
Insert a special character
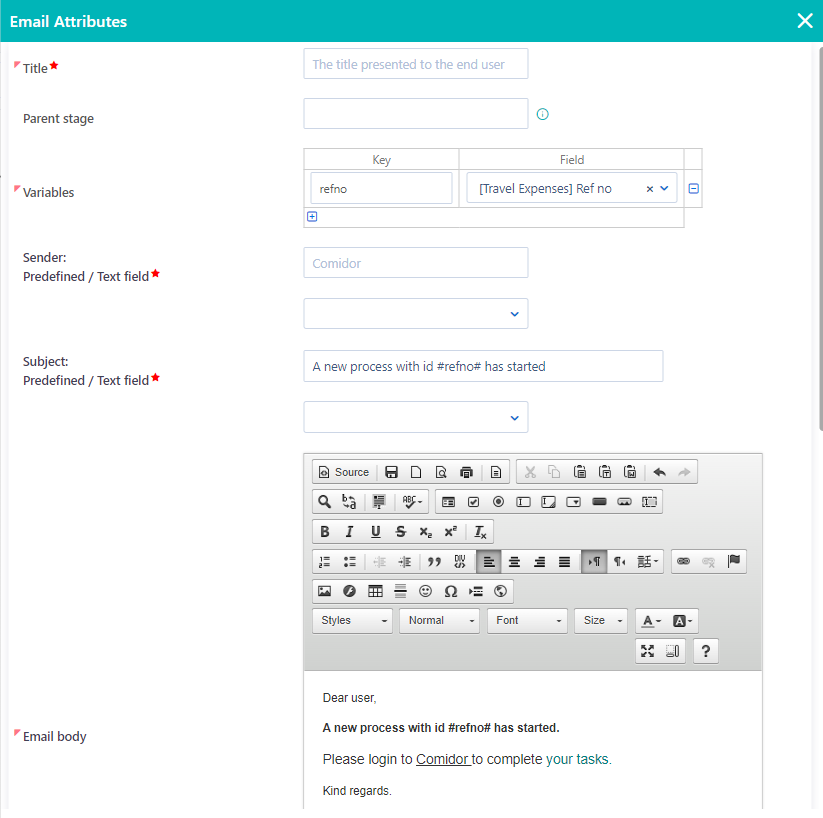[x=450, y=591]
